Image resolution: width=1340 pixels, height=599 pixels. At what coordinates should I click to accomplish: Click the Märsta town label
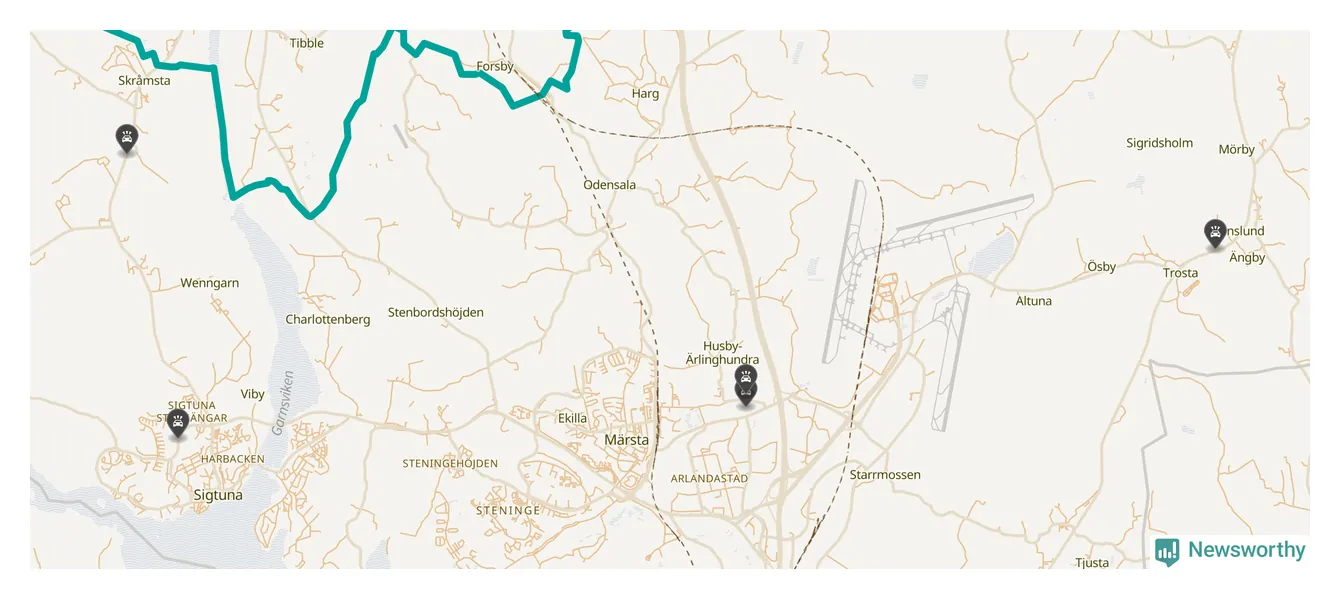pos(627,440)
